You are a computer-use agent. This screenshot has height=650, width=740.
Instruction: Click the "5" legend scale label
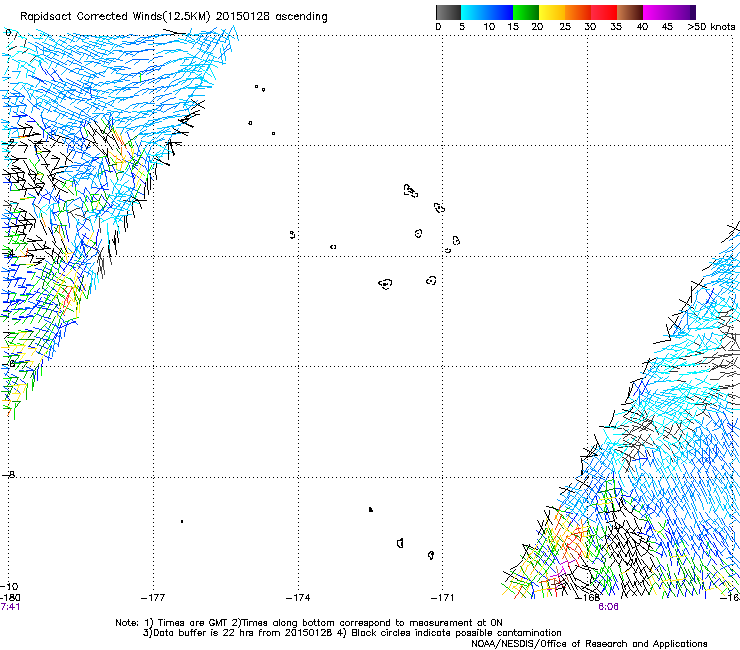462,27
